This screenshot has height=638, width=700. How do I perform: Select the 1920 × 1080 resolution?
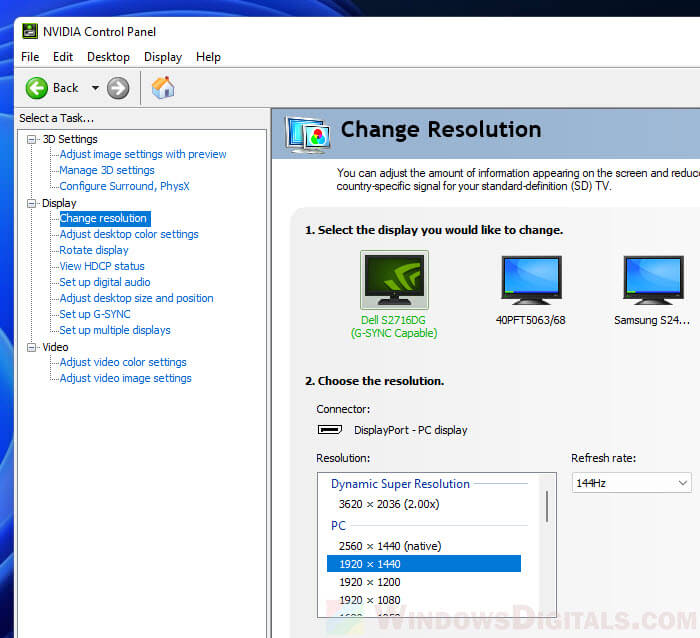click(x=370, y=600)
